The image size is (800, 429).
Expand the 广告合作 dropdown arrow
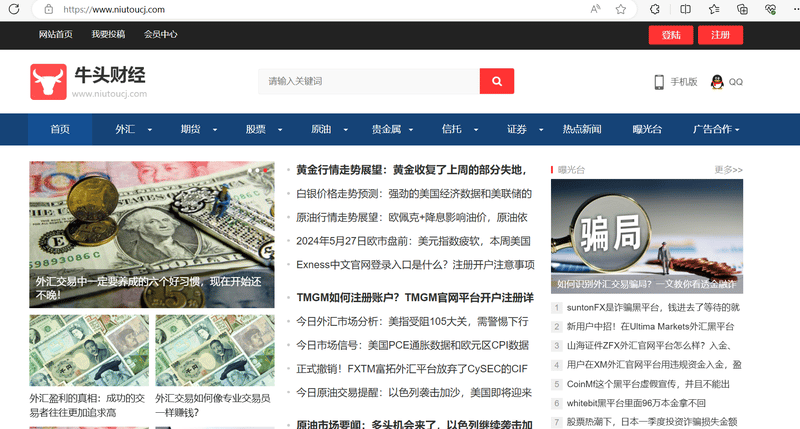(x=737, y=130)
